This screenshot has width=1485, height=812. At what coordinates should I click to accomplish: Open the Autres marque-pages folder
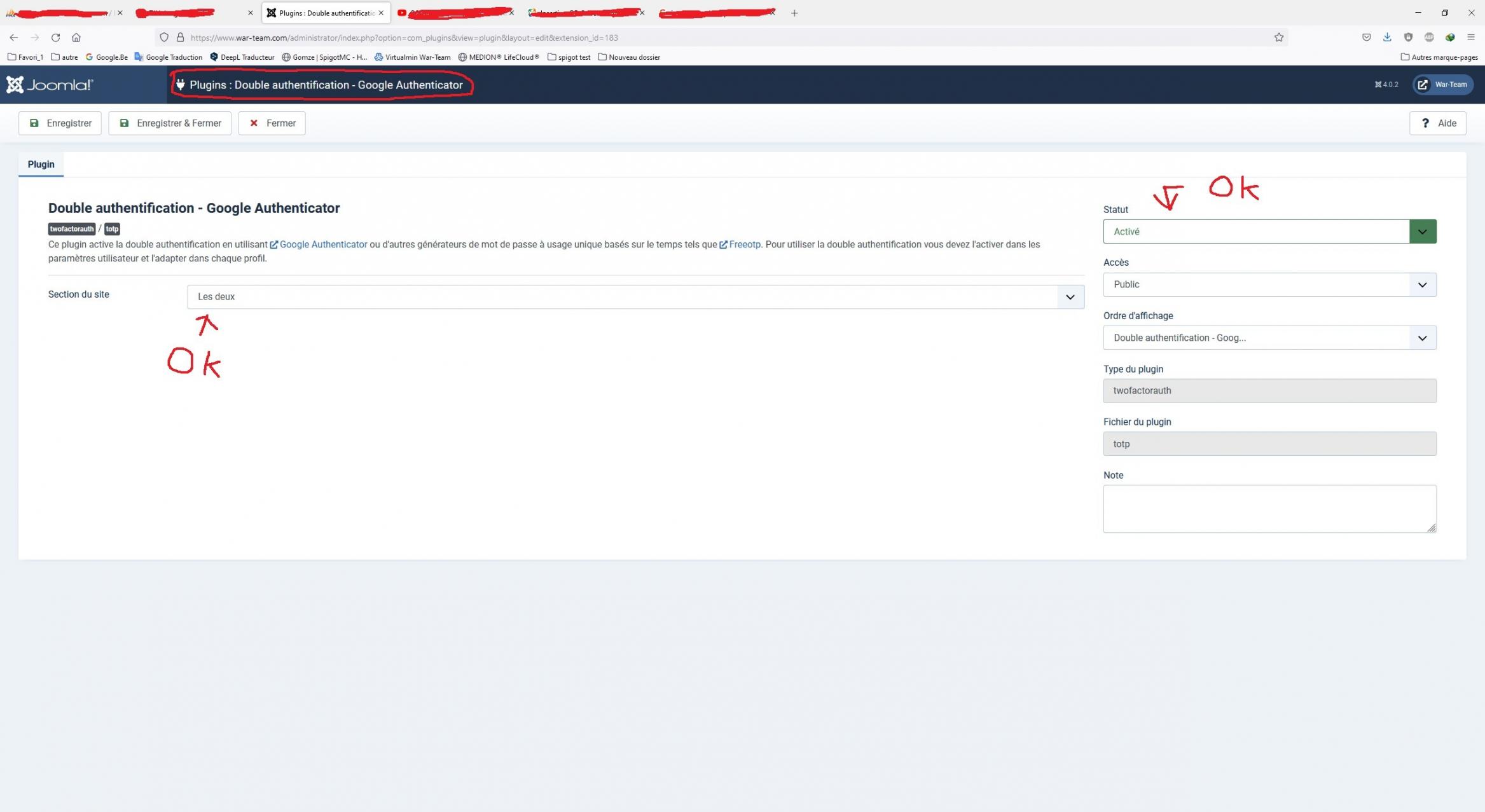click(x=1439, y=57)
